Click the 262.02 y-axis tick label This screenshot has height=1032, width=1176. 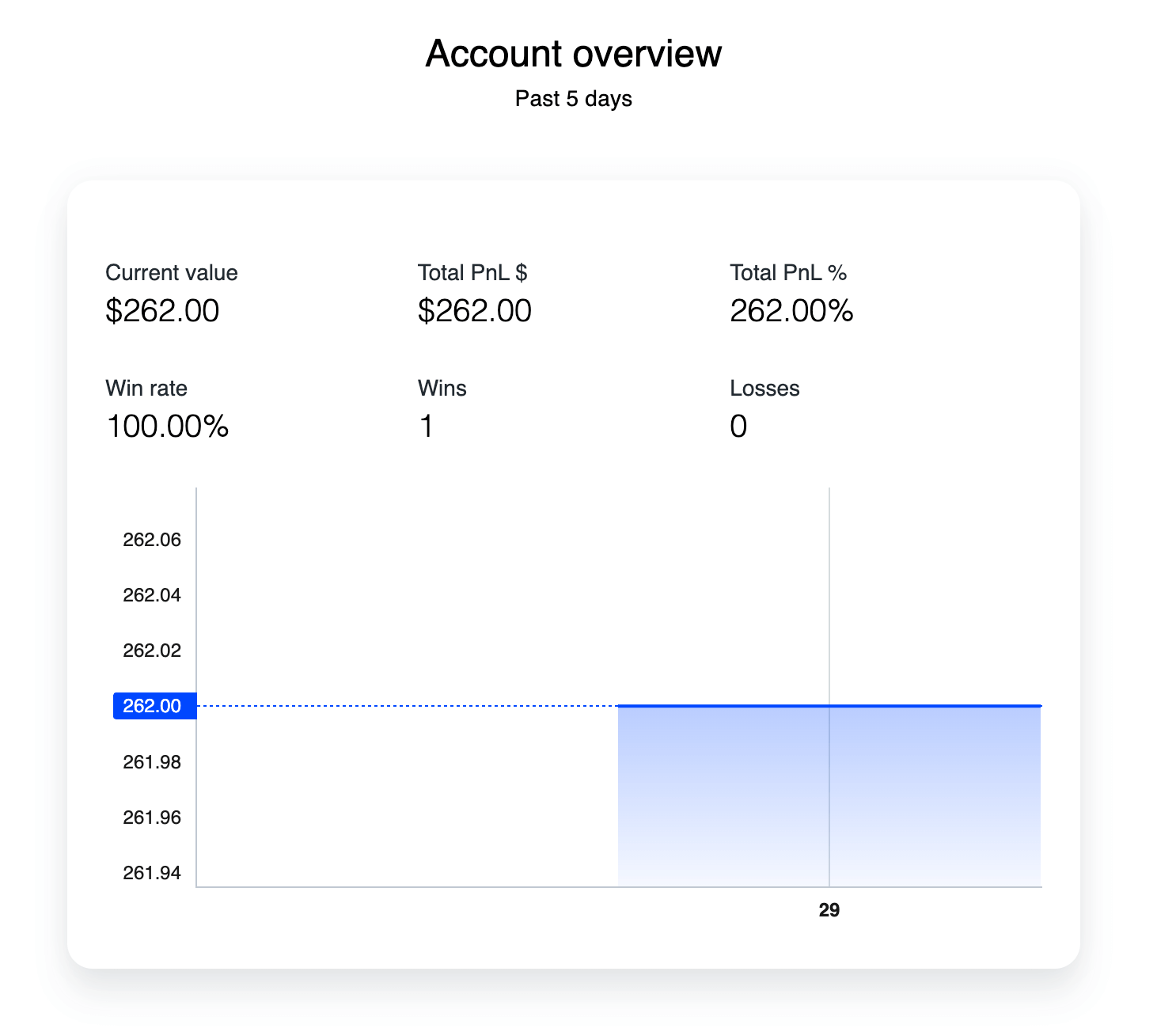152,651
